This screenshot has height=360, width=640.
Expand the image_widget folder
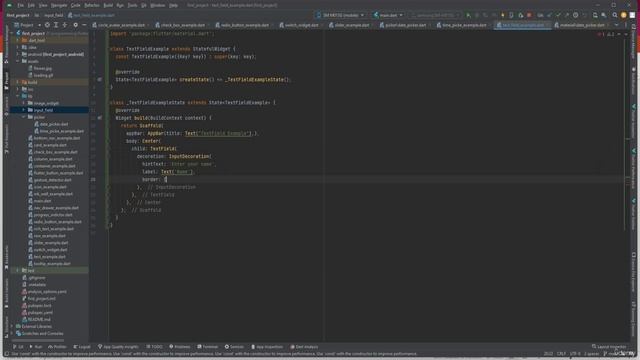pyautogui.click(x=24, y=103)
